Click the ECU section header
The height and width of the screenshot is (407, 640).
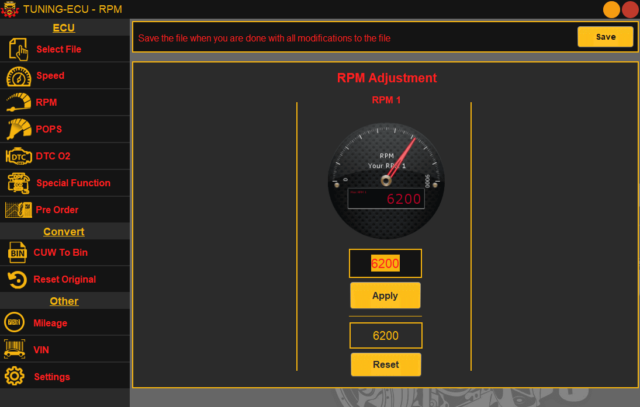coord(64,28)
